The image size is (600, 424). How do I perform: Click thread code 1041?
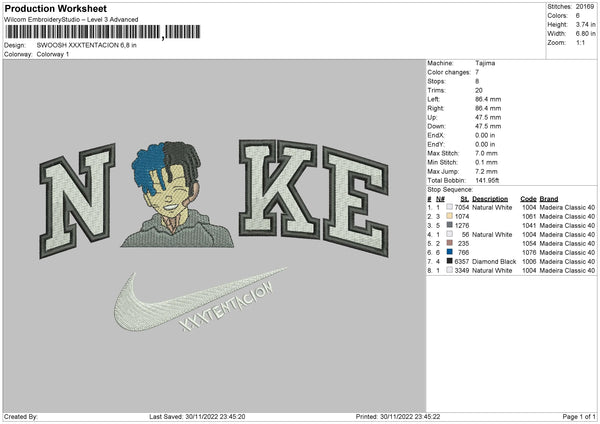pyautogui.click(x=529, y=225)
